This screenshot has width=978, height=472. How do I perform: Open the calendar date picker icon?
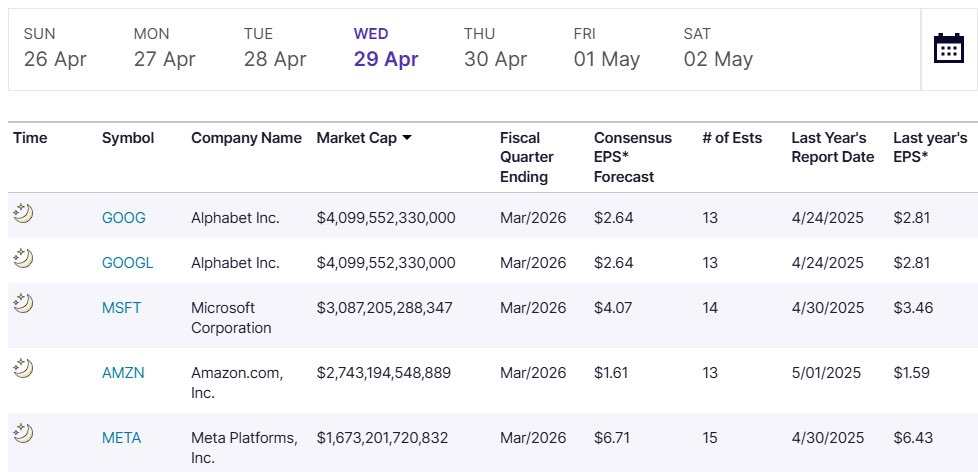(948, 48)
